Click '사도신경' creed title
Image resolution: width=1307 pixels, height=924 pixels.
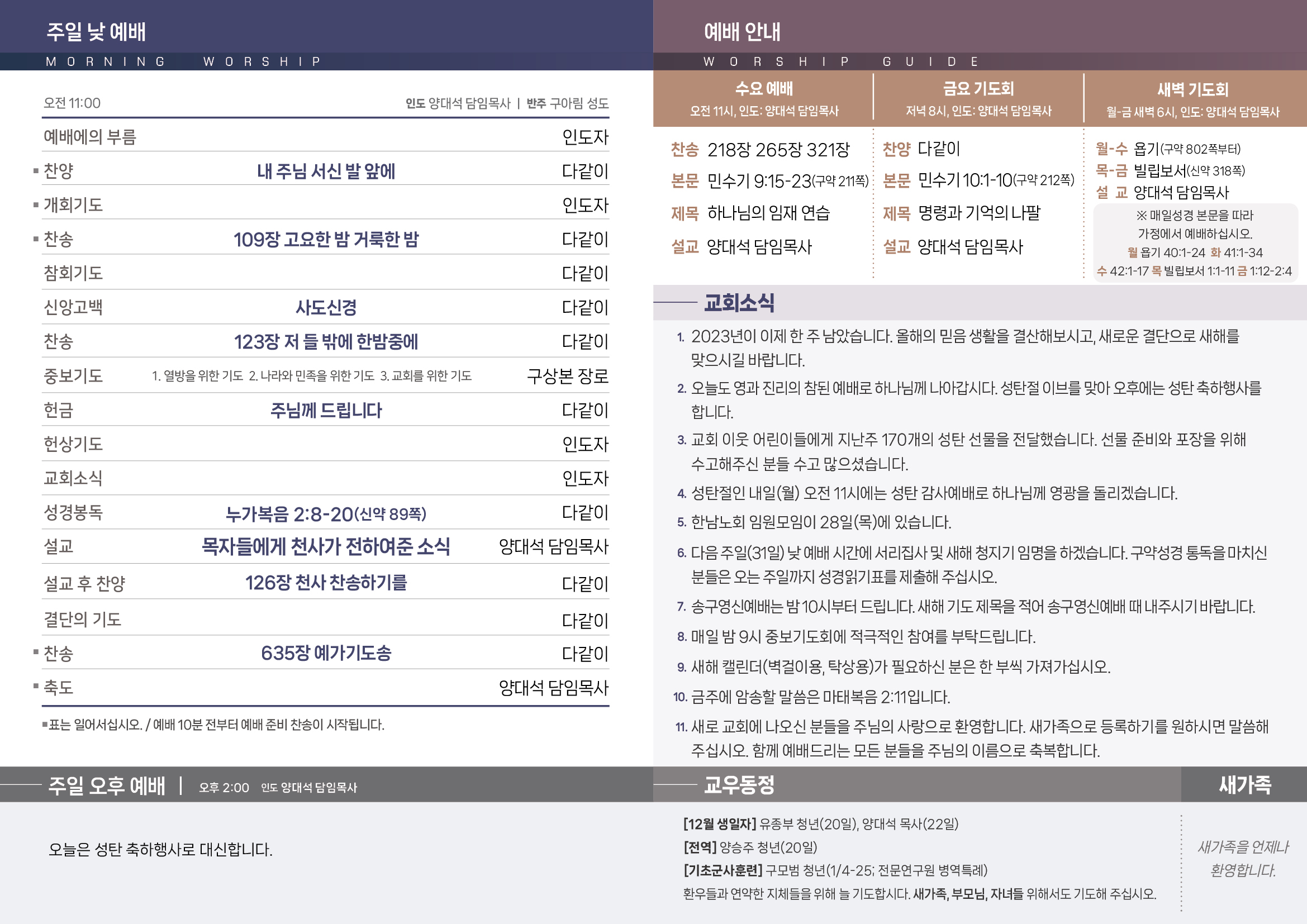pos(326,307)
